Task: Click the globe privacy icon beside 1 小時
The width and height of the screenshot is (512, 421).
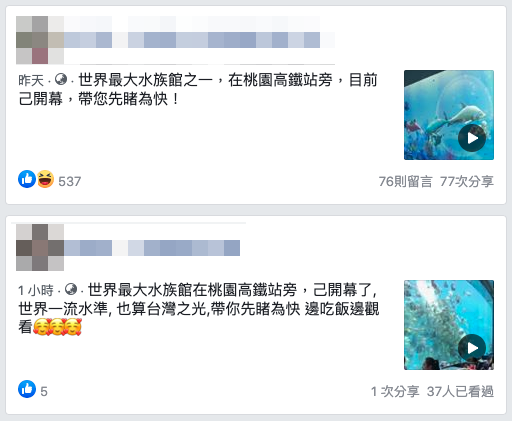Action: click(71, 289)
